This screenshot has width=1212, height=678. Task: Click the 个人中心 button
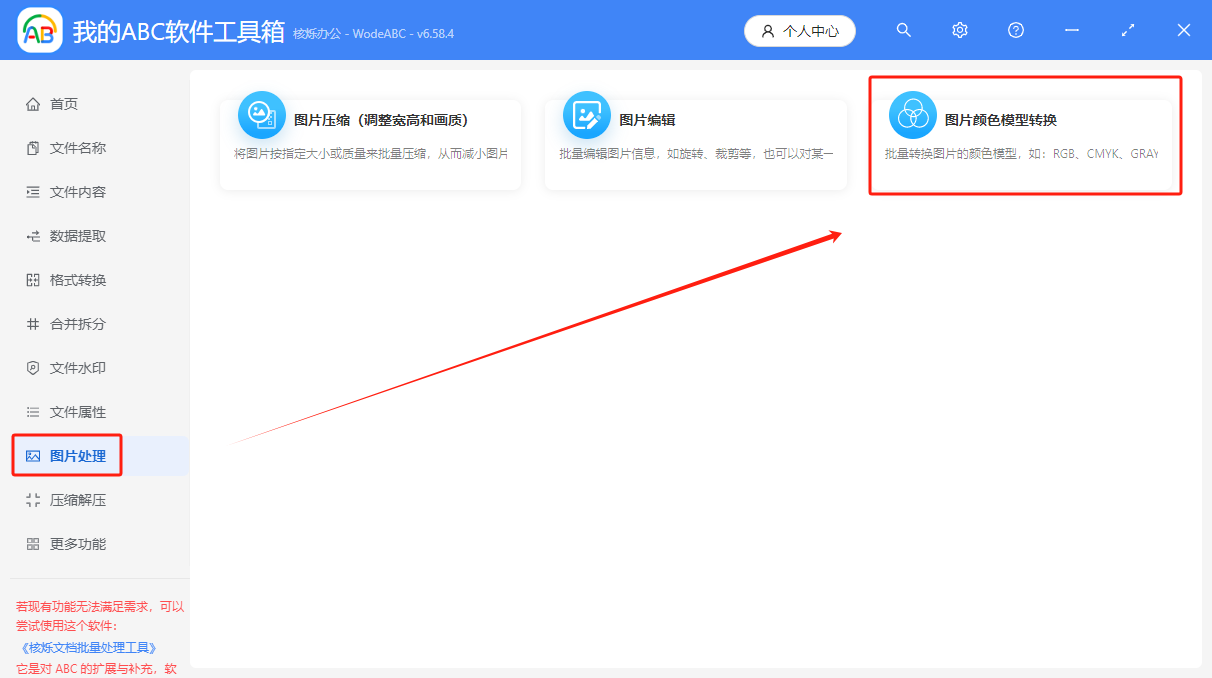800,31
